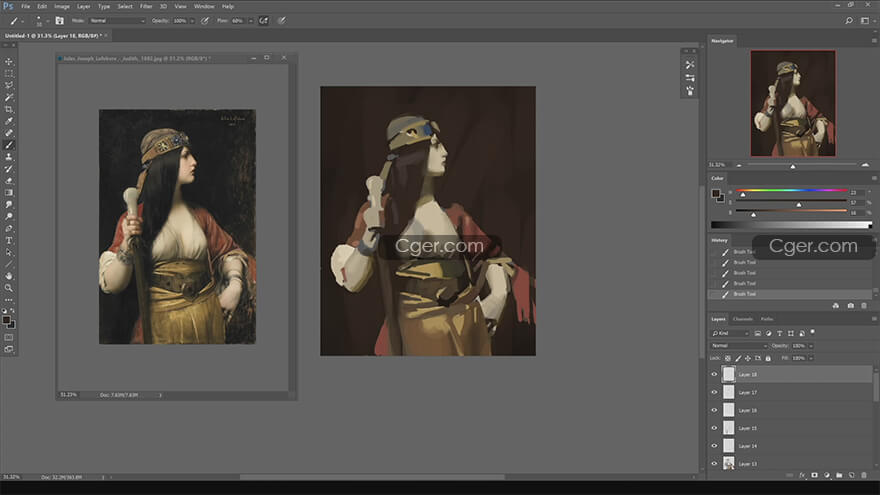Select the Zoom tool
The width and height of the screenshot is (880, 495).
click(x=8, y=288)
